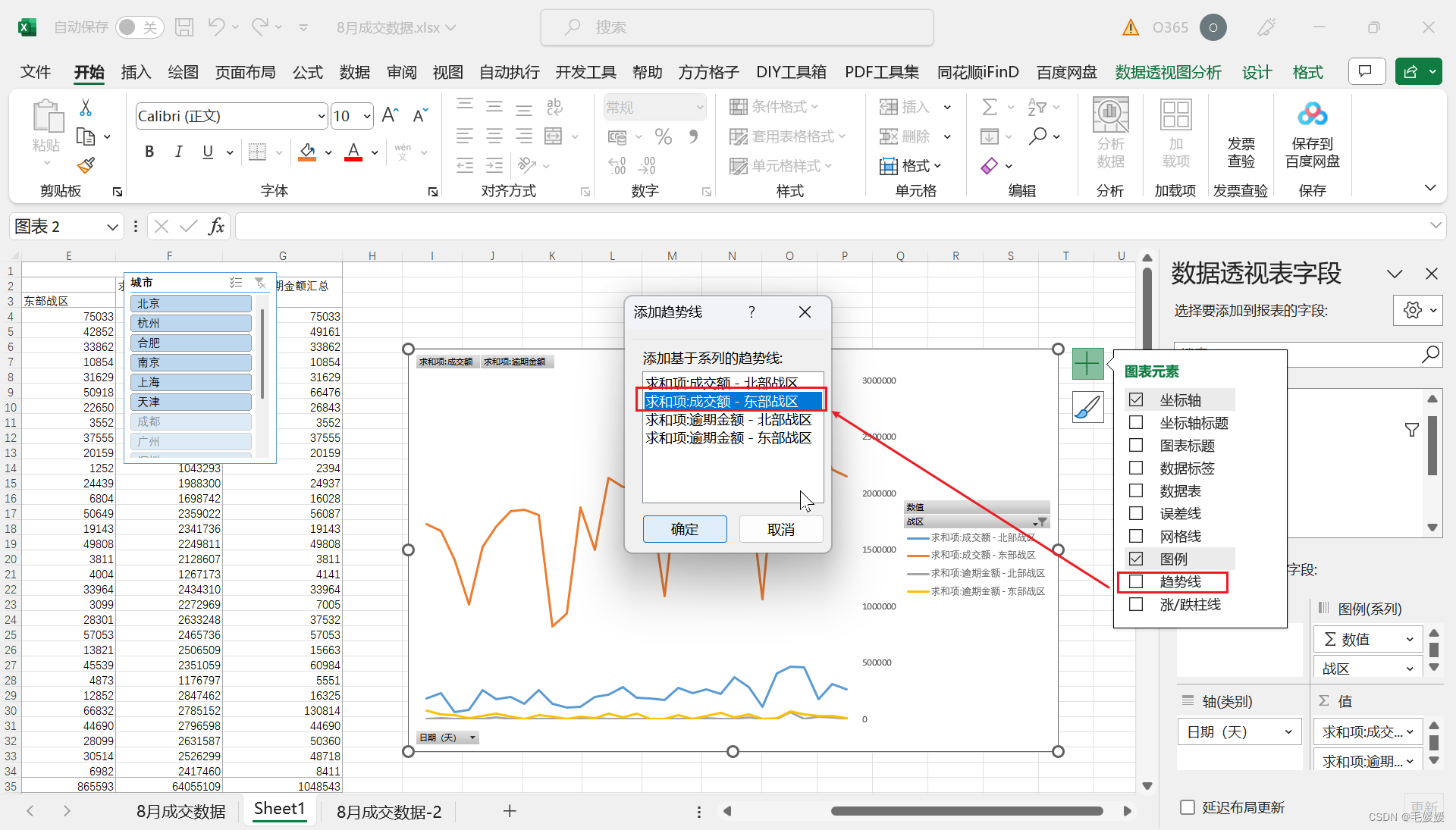This screenshot has height=830, width=1456.
Task: Click 确定 button in 添加趋势线 dialog
Action: (x=685, y=530)
